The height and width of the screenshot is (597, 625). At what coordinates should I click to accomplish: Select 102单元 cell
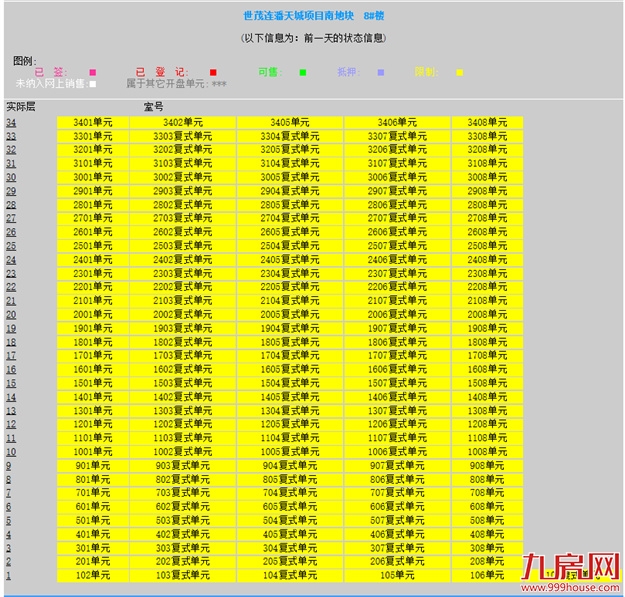point(93,575)
